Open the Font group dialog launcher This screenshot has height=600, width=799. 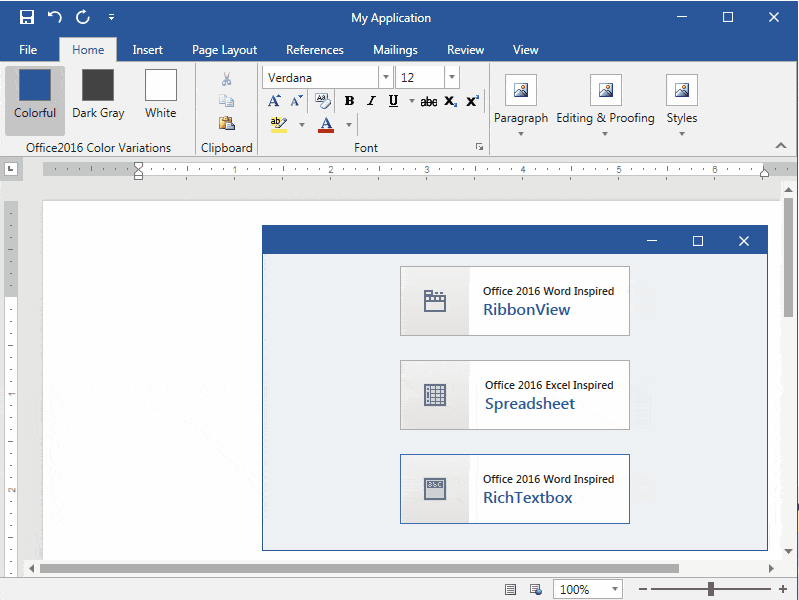tap(480, 147)
